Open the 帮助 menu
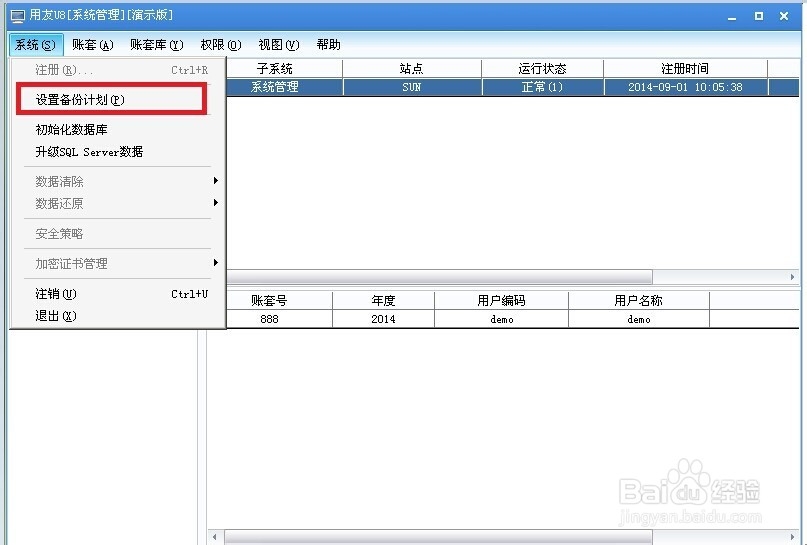This screenshot has width=807, height=545. pyautogui.click(x=328, y=45)
